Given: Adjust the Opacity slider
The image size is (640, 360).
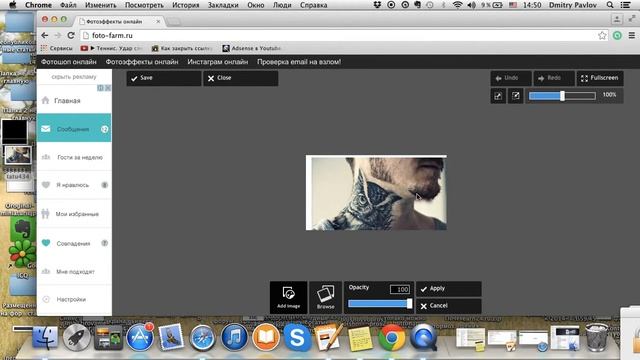Looking at the screenshot, I should pos(380,304).
